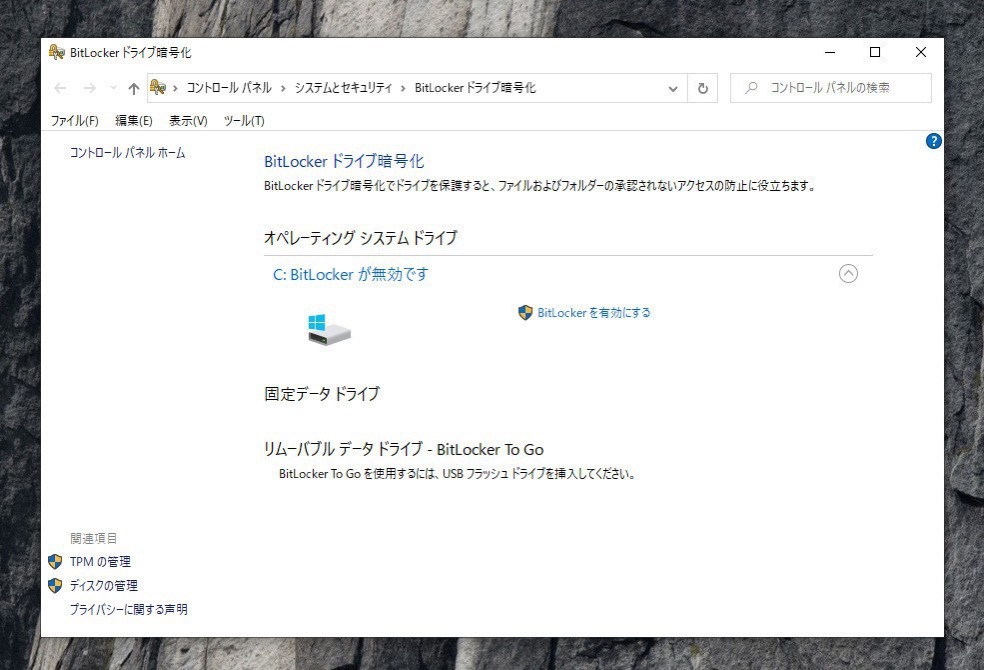This screenshot has width=984, height=670.
Task: Click the コントロール パネル breadcrumb
Action: (229, 88)
